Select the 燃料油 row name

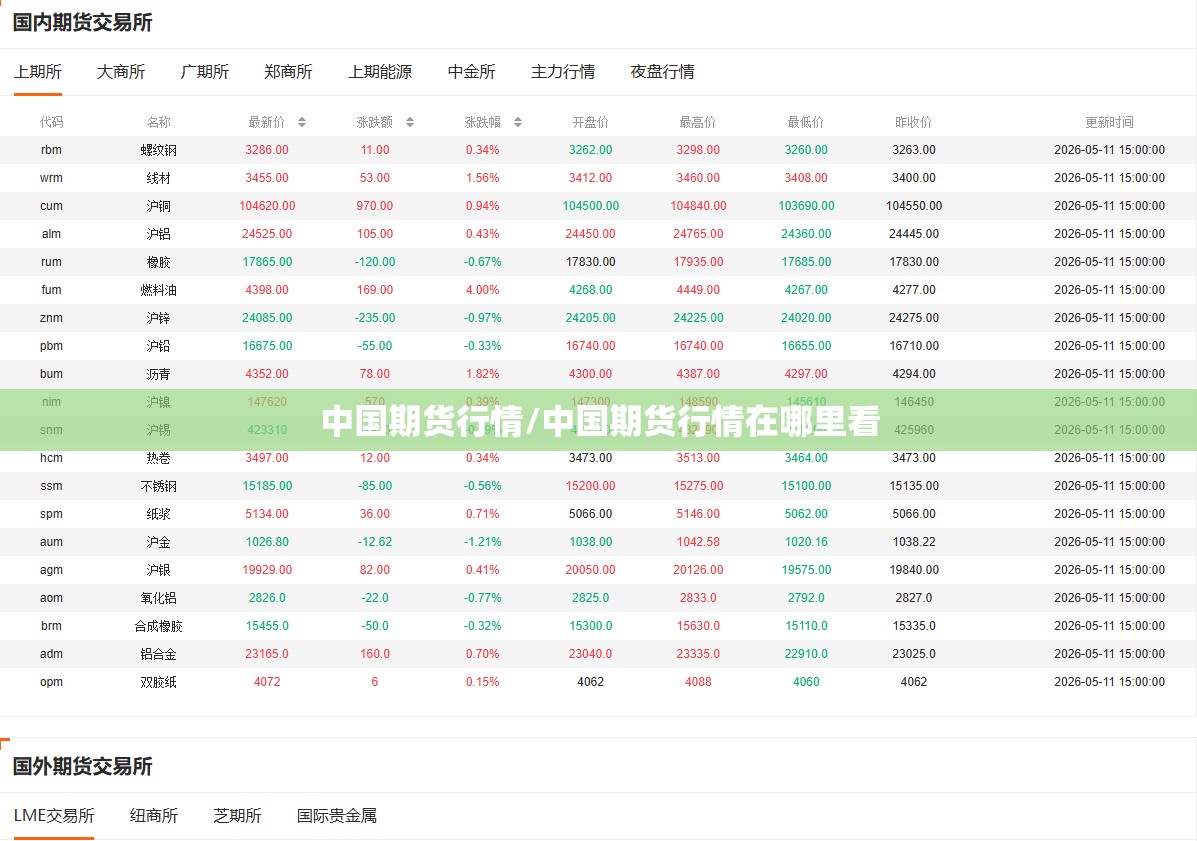click(x=159, y=290)
